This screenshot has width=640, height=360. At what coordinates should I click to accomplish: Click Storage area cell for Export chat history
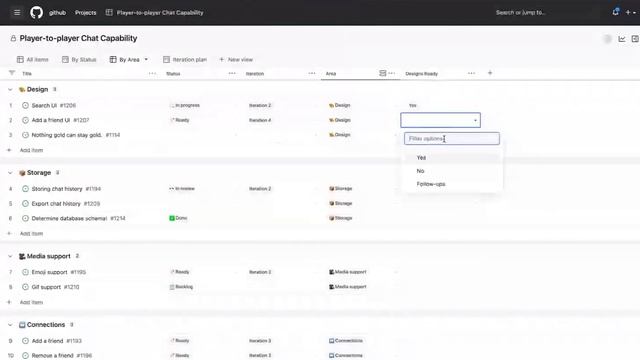tap(340, 203)
